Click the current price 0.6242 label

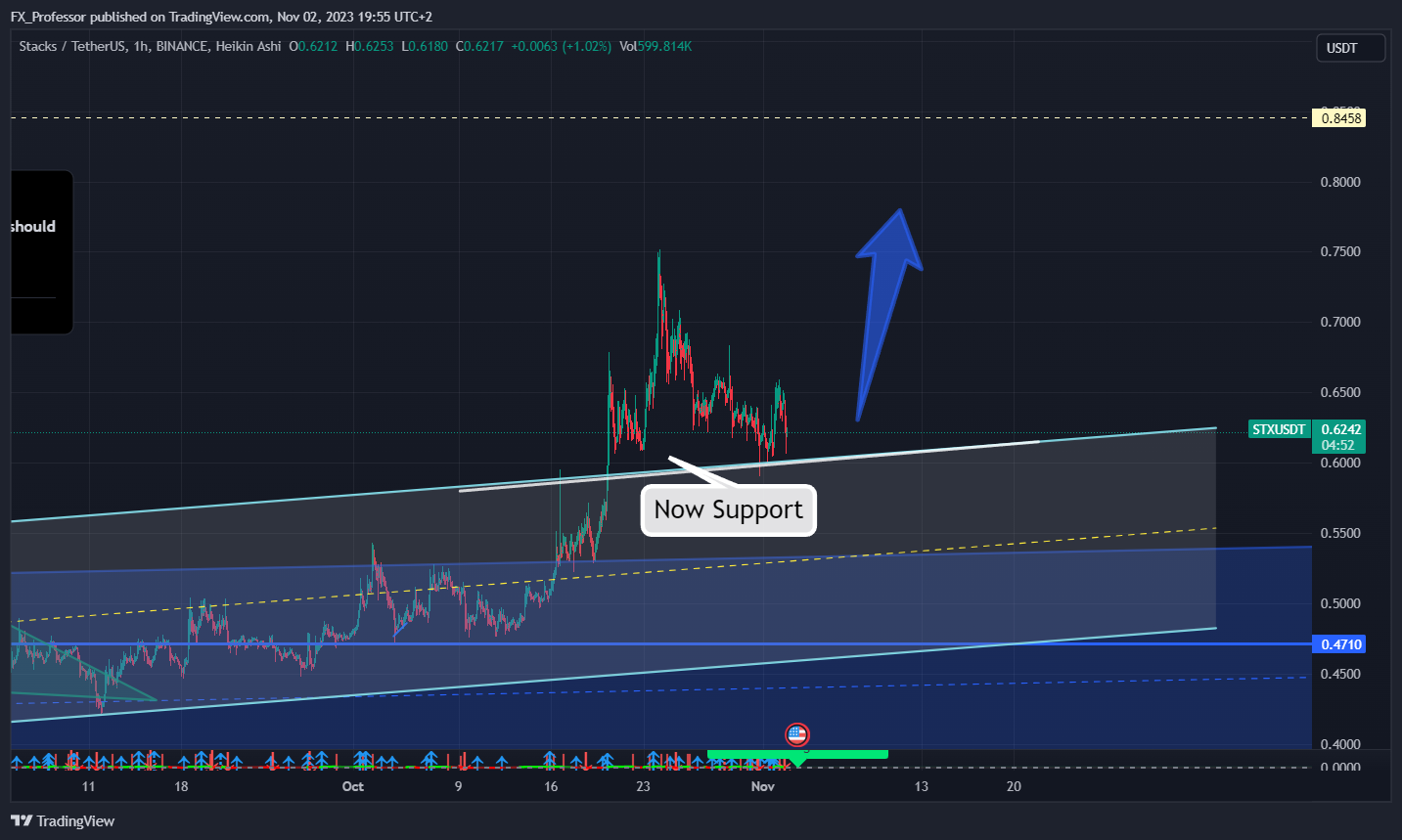tap(1340, 429)
